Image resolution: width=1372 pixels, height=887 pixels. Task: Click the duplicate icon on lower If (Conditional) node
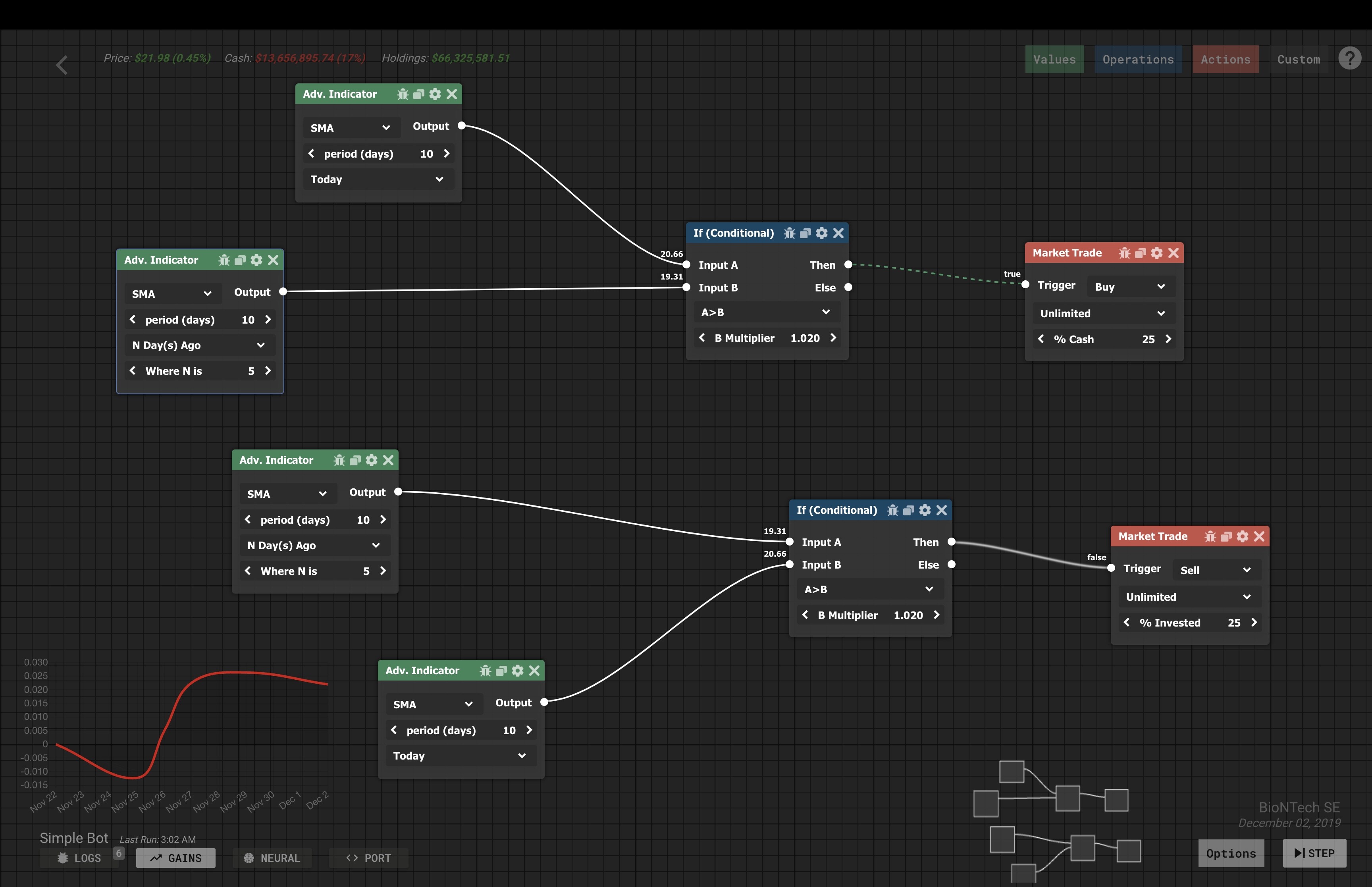point(909,510)
